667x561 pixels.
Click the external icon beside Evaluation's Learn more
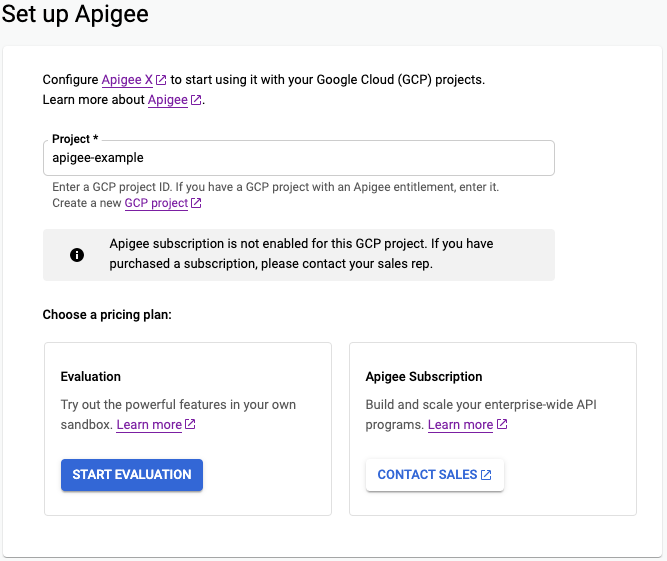[190, 425]
